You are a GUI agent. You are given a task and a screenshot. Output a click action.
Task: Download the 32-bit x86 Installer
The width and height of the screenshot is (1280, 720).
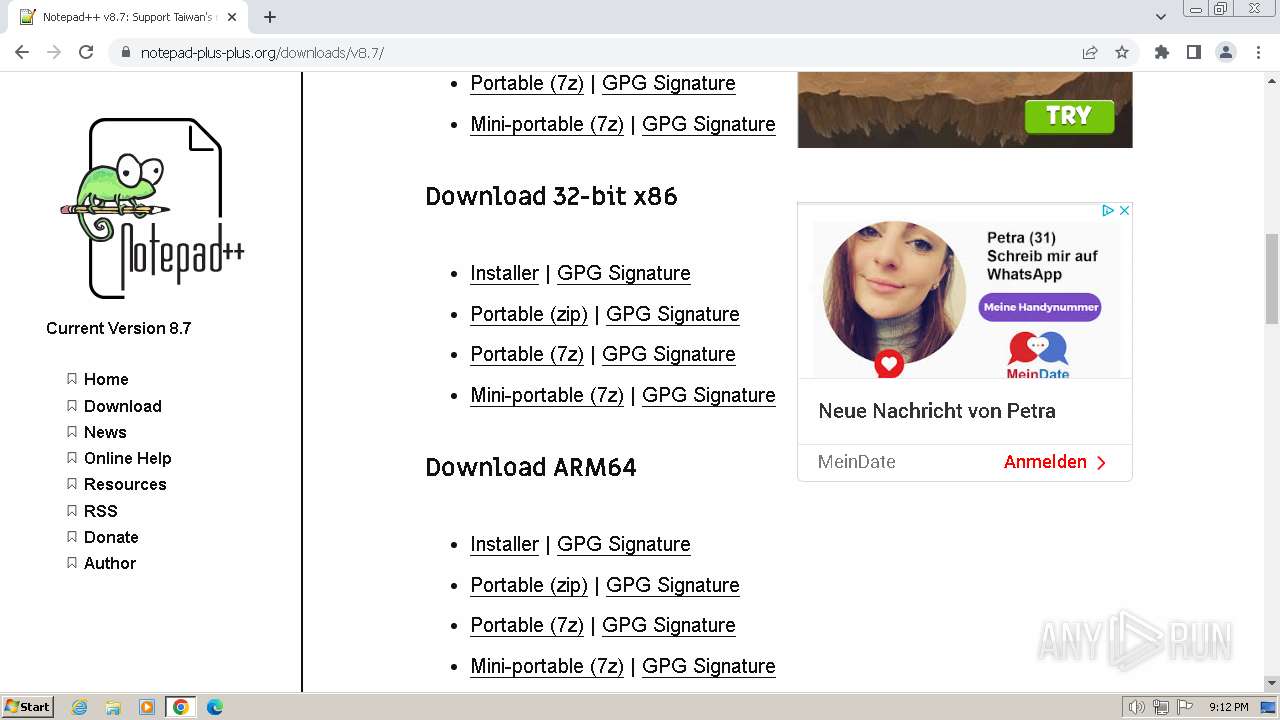click(x=505, y=273)
